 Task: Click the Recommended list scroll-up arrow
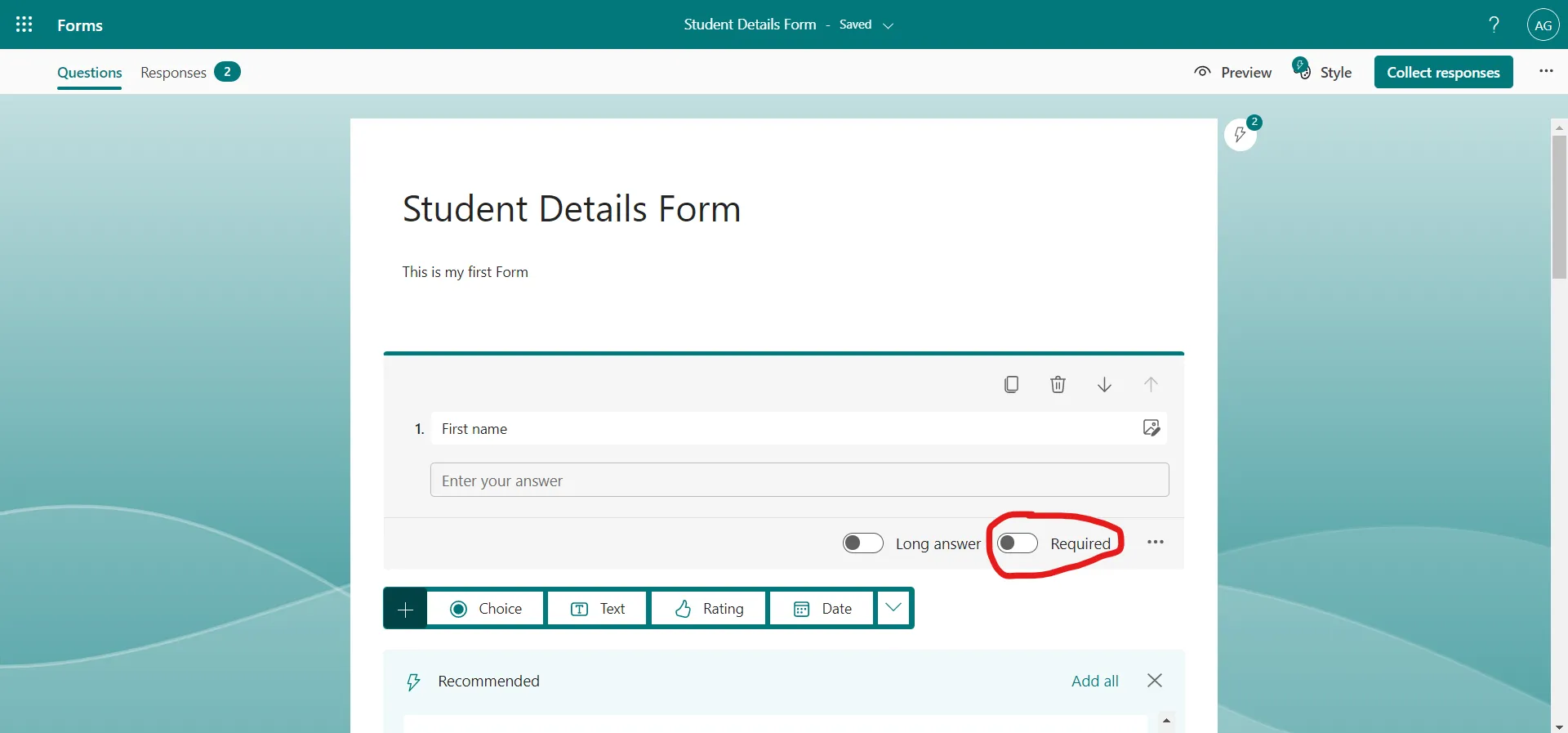click(1166, 721)
